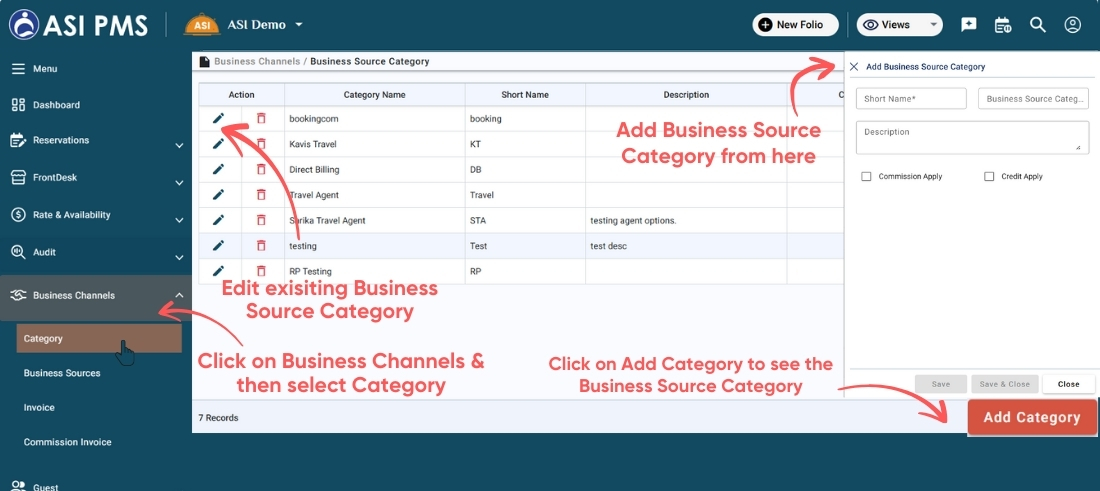Click the add message icon in header
The height and width of the screenshot is (491, 1100).
[968, 25]
